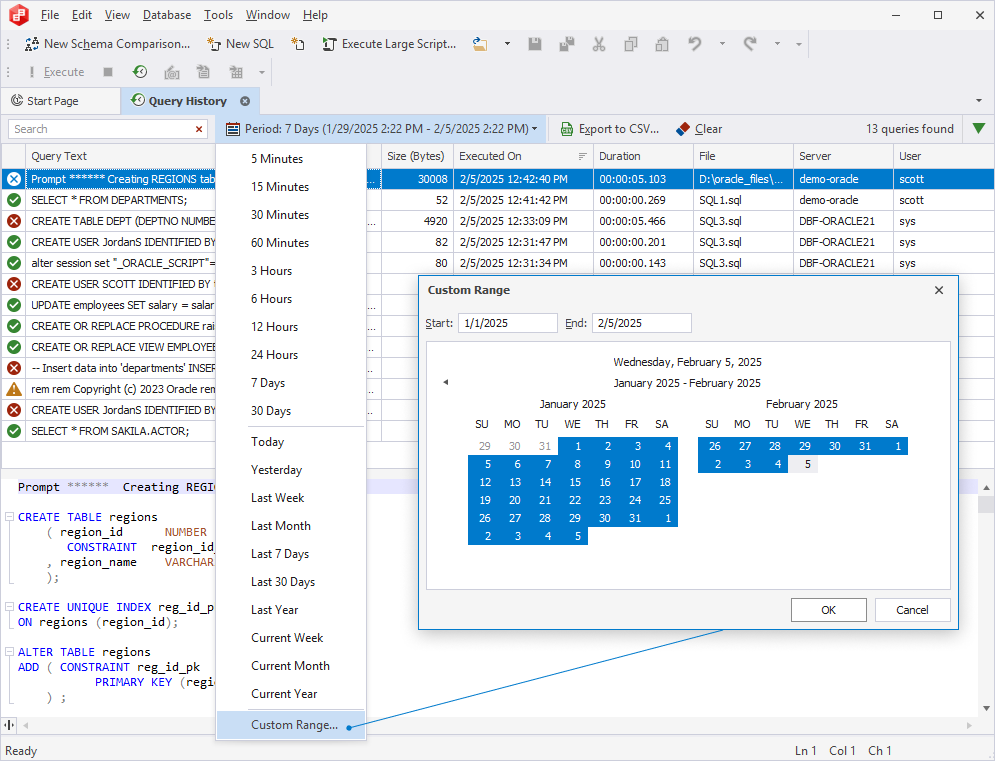Click the Redo arrow icon

[750, 44]
